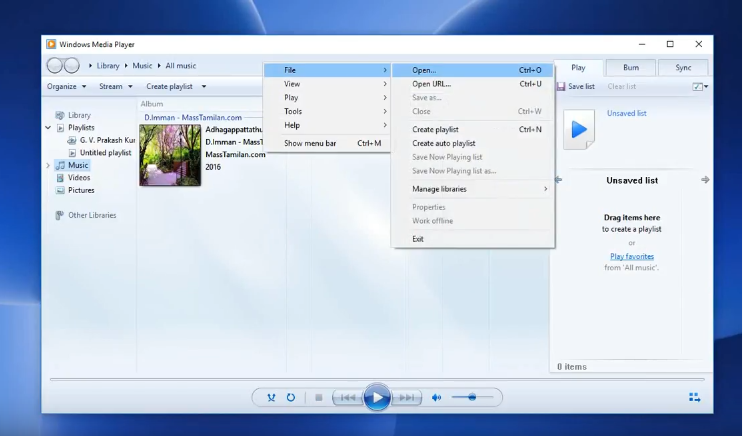The height and width of the screenshot is (436, 743).
Task: Open the Organize dropdown
Action: (66, 87)
